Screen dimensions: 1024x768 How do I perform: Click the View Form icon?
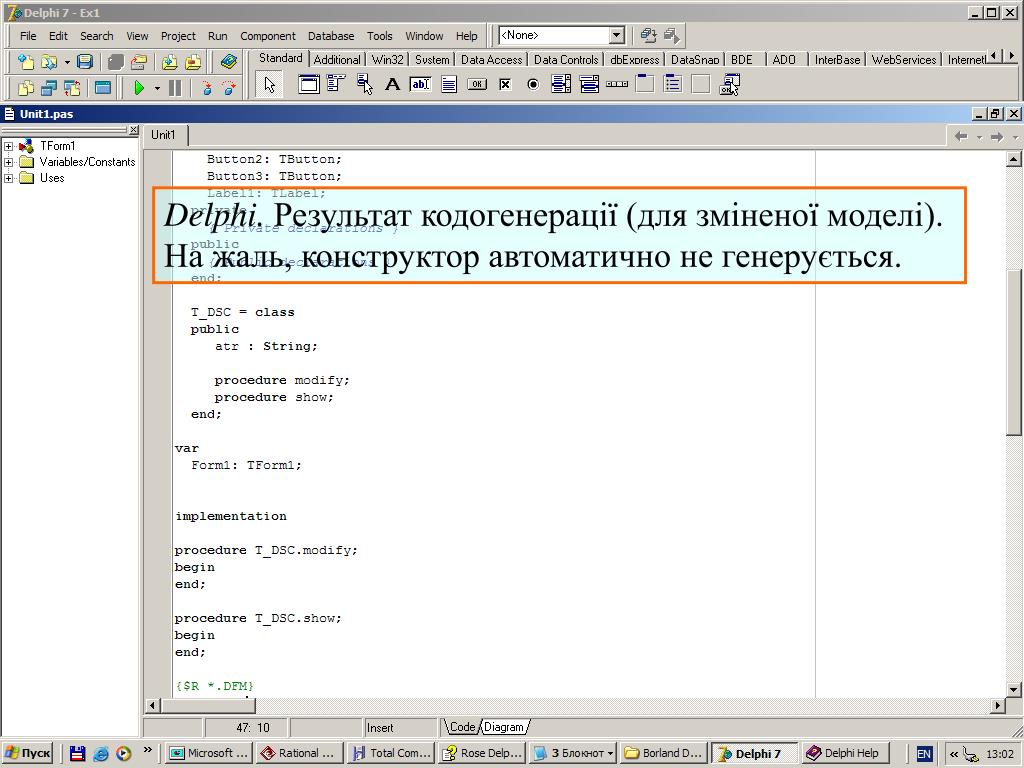tap(50, 88)
